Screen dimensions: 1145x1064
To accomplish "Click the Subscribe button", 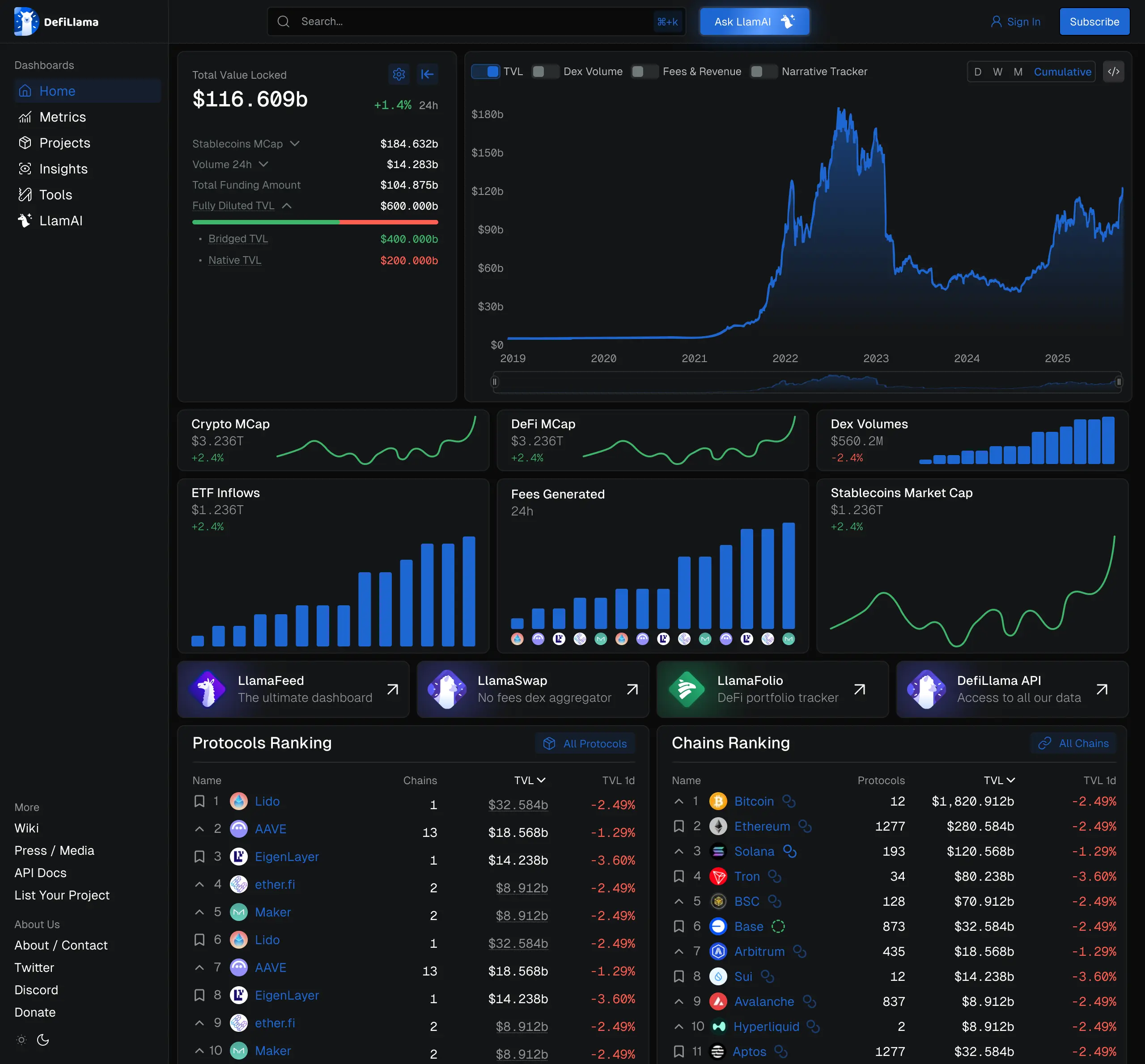I will click(1094, 22).
